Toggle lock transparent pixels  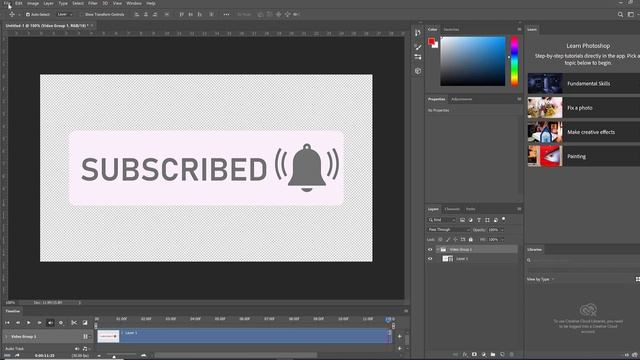tap(440, 240)
